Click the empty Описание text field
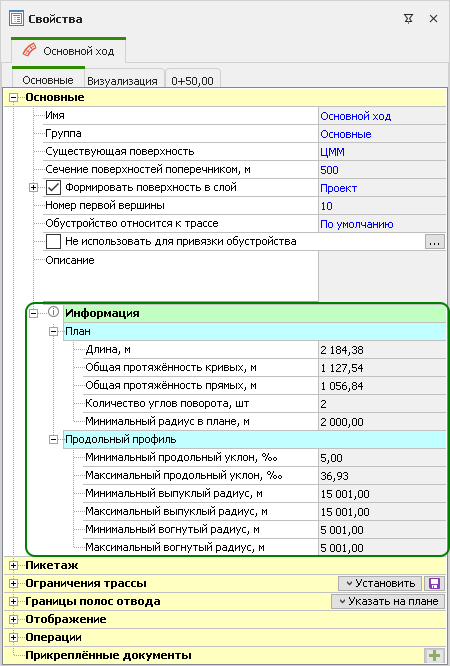450x666 pixels. coord(382,276)
